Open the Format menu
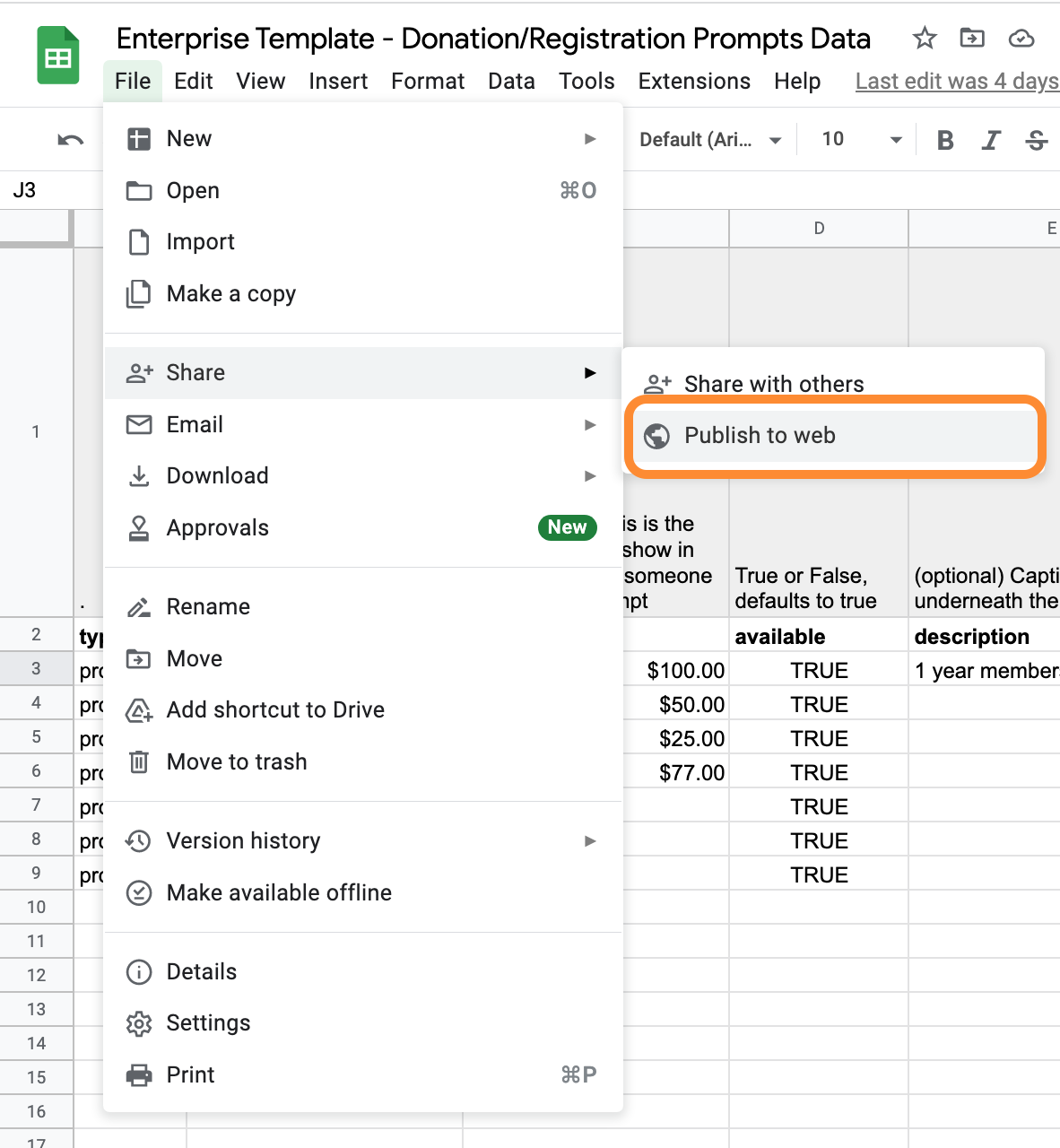Image resolution: width=1060 pixels, height=1148 pixels. tap(428, 82)
